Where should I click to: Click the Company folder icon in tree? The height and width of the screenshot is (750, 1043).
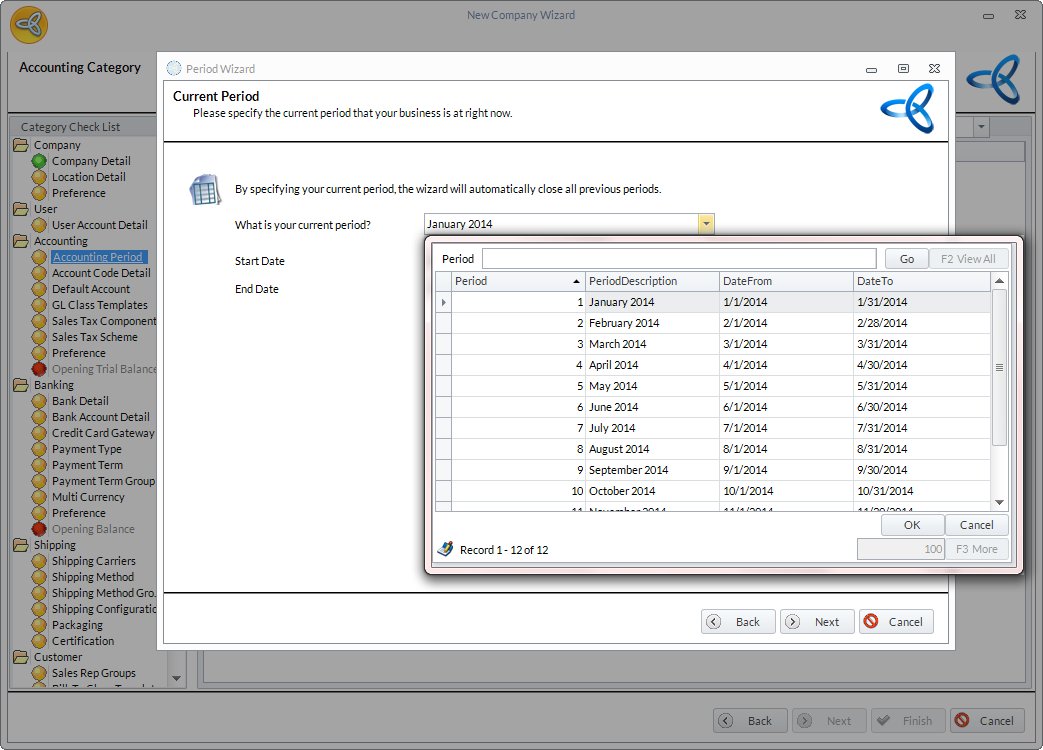pos(21,145)
